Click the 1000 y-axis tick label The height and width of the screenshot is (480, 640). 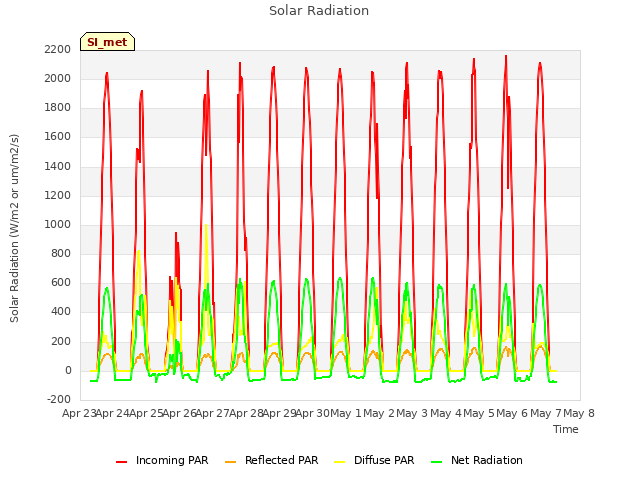coord(58,224)
